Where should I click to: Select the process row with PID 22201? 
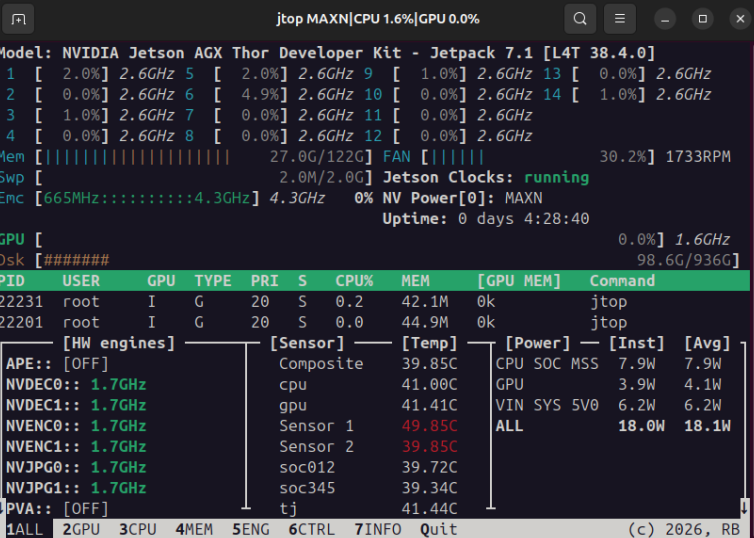375,322
